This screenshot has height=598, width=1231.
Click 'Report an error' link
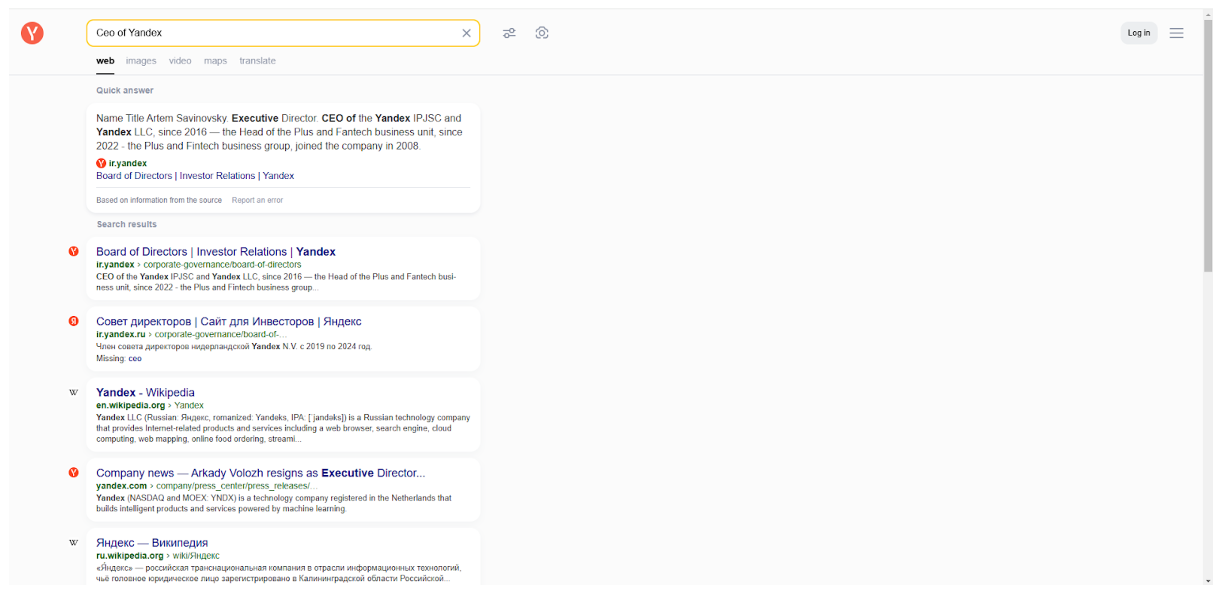(x=257, y=200)
